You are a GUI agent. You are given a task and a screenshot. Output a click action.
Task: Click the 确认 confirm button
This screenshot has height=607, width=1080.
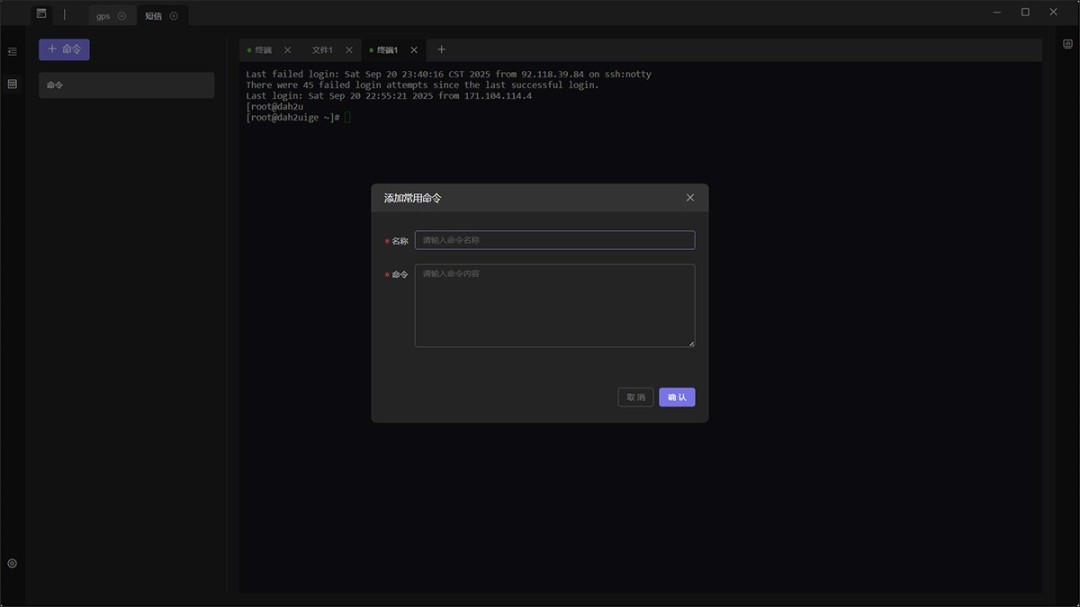pyautogui.click(x=676, y=397)
